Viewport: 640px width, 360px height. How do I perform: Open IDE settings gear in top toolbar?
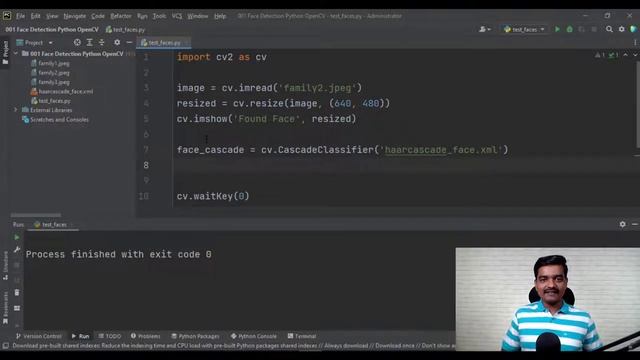tap(621, 29)
